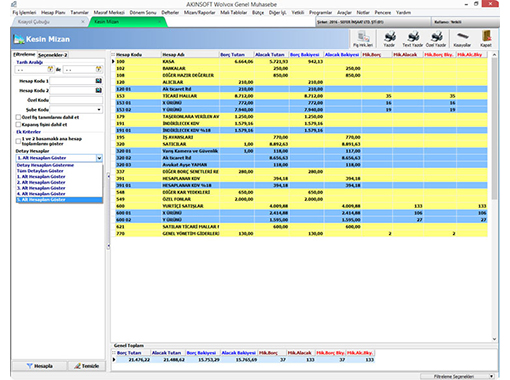
Task: Click the grid scrollbar down arrow
Action: (x=494, y=339)
